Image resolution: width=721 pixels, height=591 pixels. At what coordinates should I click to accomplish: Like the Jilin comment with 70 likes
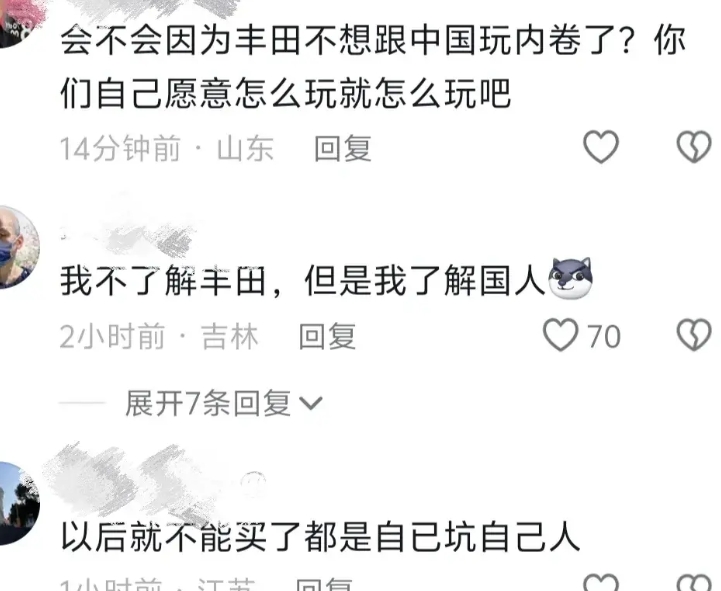click(x=561, y=335)
